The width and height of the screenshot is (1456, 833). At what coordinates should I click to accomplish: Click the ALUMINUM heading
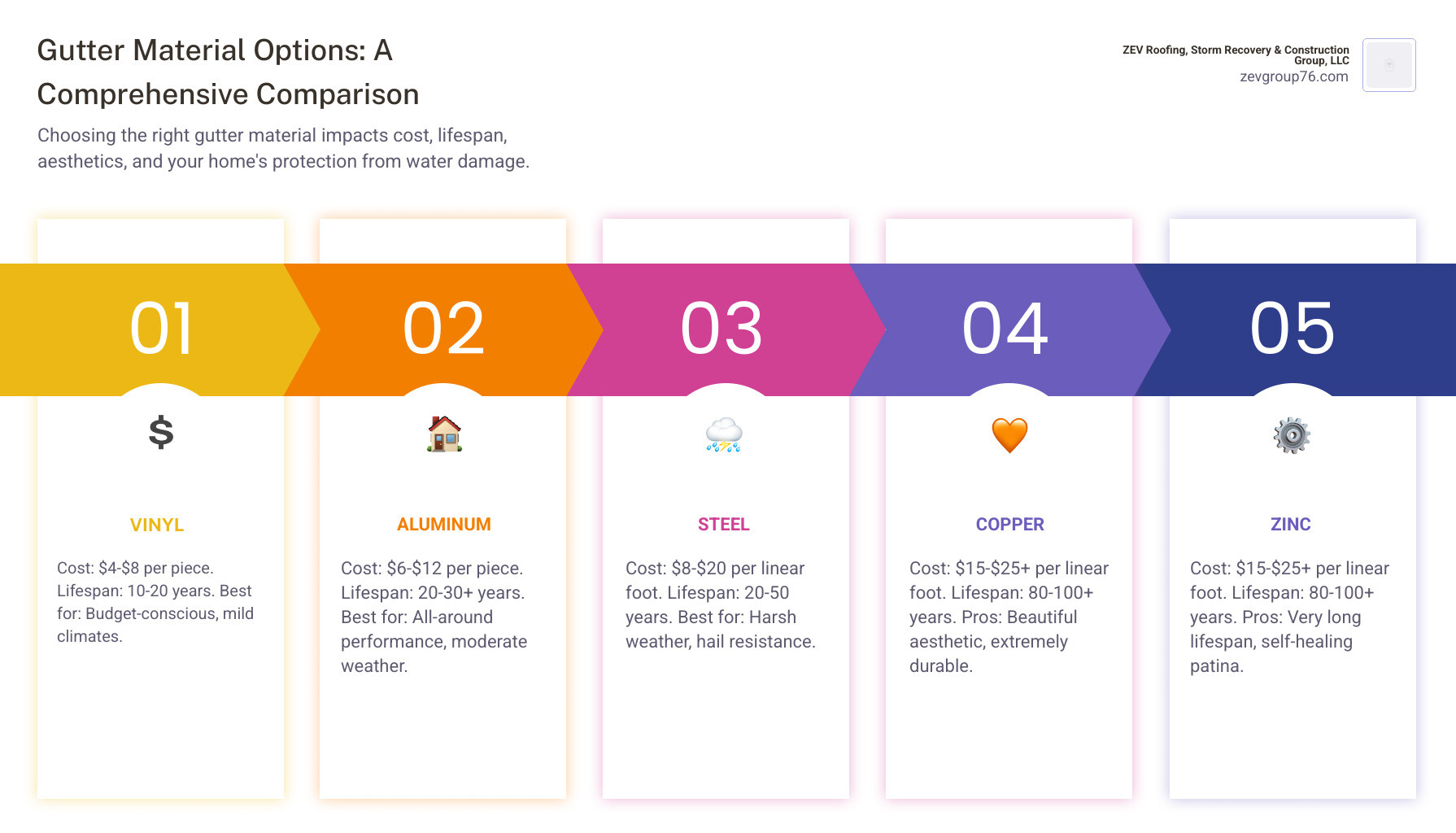(x=444, y=524)
